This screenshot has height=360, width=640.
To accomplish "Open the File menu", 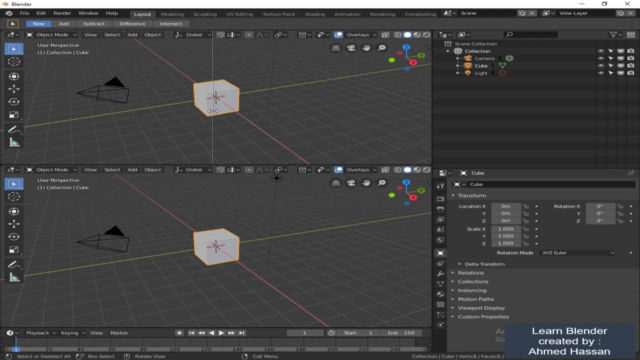I will (x=24, y=13).
